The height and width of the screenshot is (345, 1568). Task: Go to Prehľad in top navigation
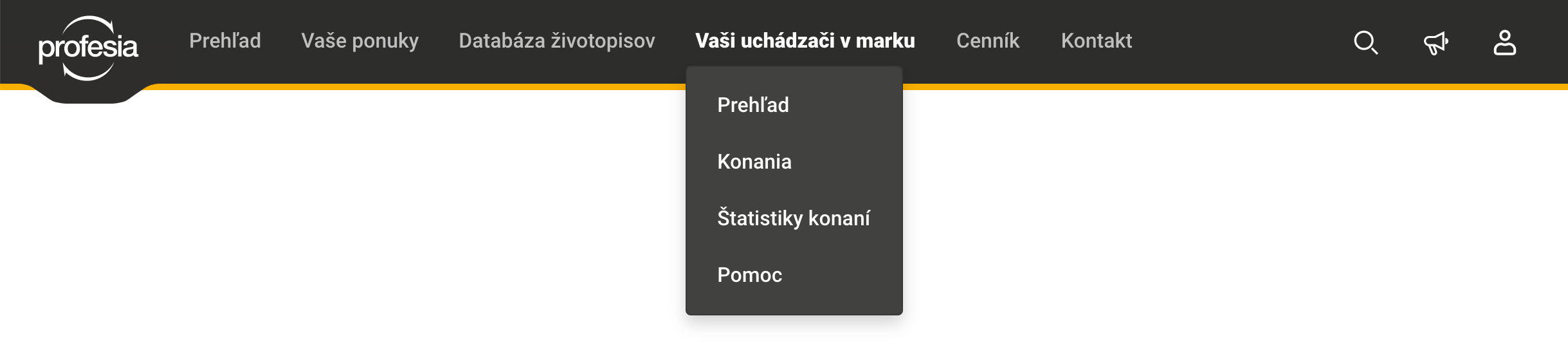pos(225,41)
